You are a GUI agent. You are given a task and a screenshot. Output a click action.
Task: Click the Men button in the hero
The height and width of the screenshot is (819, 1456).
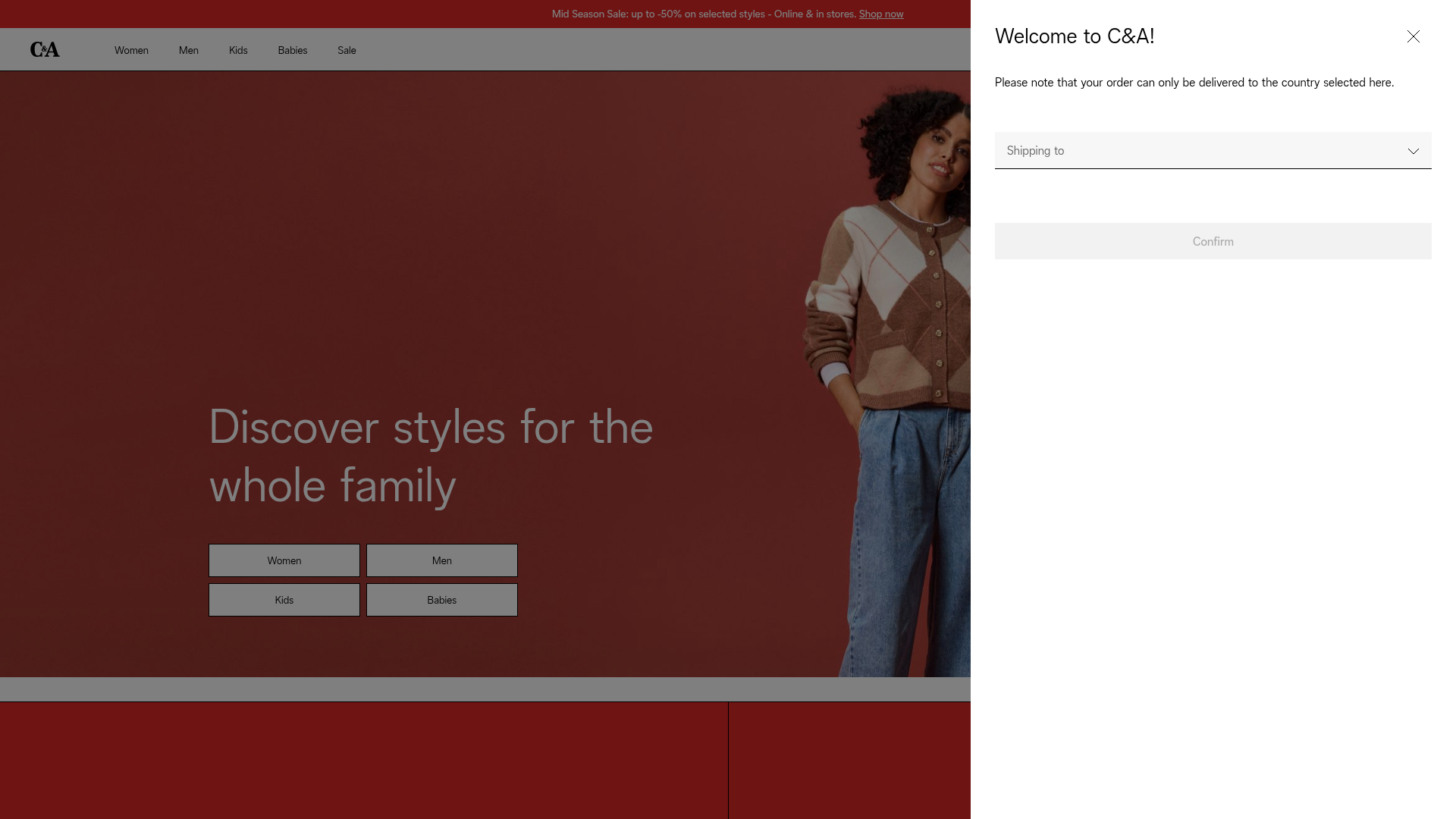(x=441, y=560)
